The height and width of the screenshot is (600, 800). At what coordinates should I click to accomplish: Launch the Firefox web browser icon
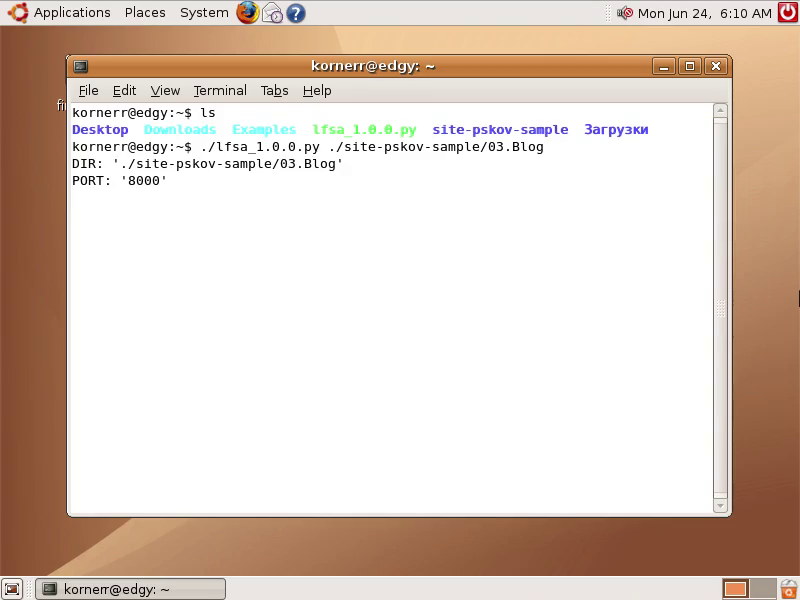click(x=247, y=13)
